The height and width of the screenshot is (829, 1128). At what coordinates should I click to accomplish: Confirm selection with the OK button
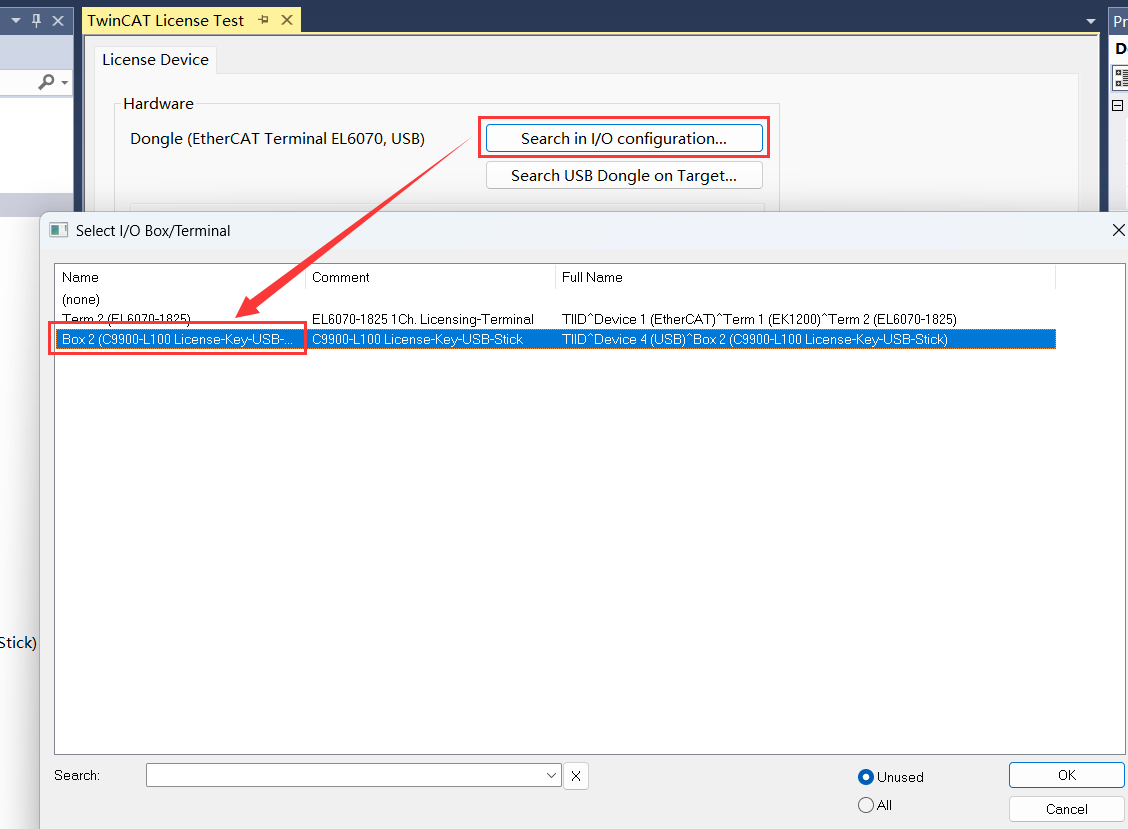1066,775
